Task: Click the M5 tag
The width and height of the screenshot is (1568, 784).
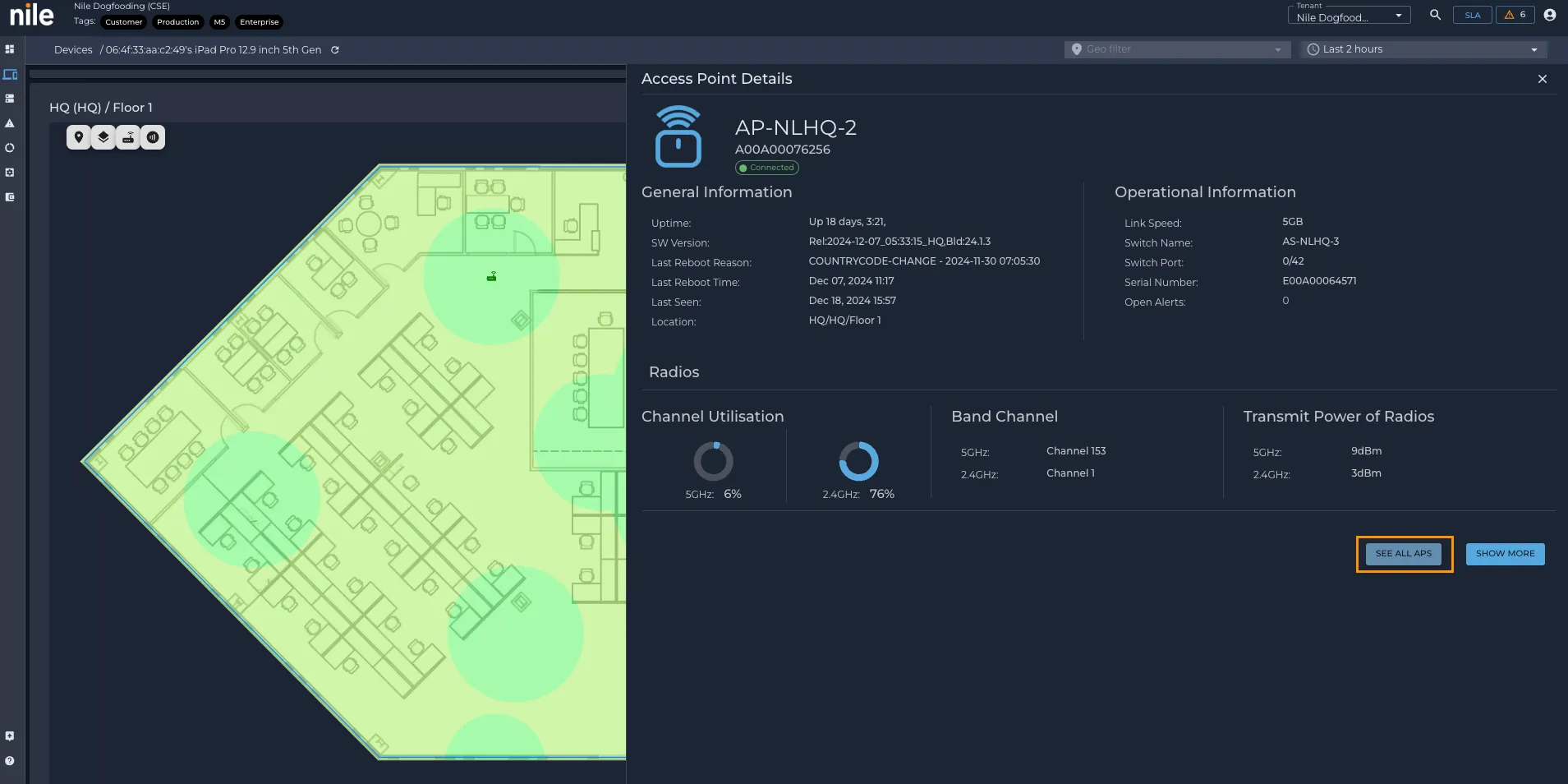Action: (219, 22)
